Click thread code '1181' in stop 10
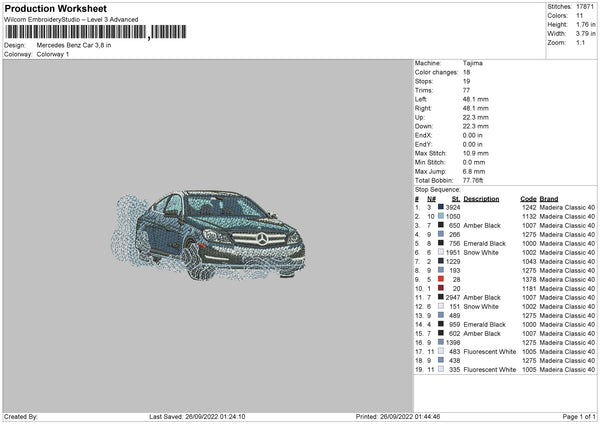 (x=529, y=289)
